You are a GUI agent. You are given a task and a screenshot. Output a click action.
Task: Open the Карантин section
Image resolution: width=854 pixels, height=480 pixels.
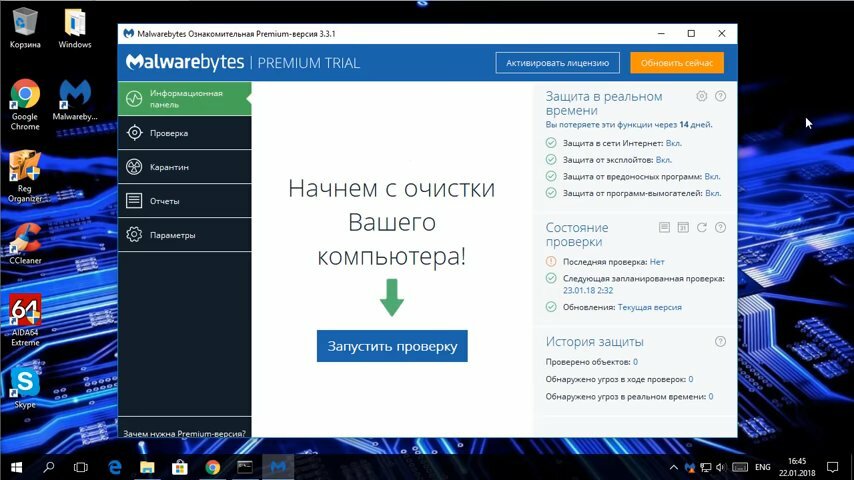(x=185, y=167)
